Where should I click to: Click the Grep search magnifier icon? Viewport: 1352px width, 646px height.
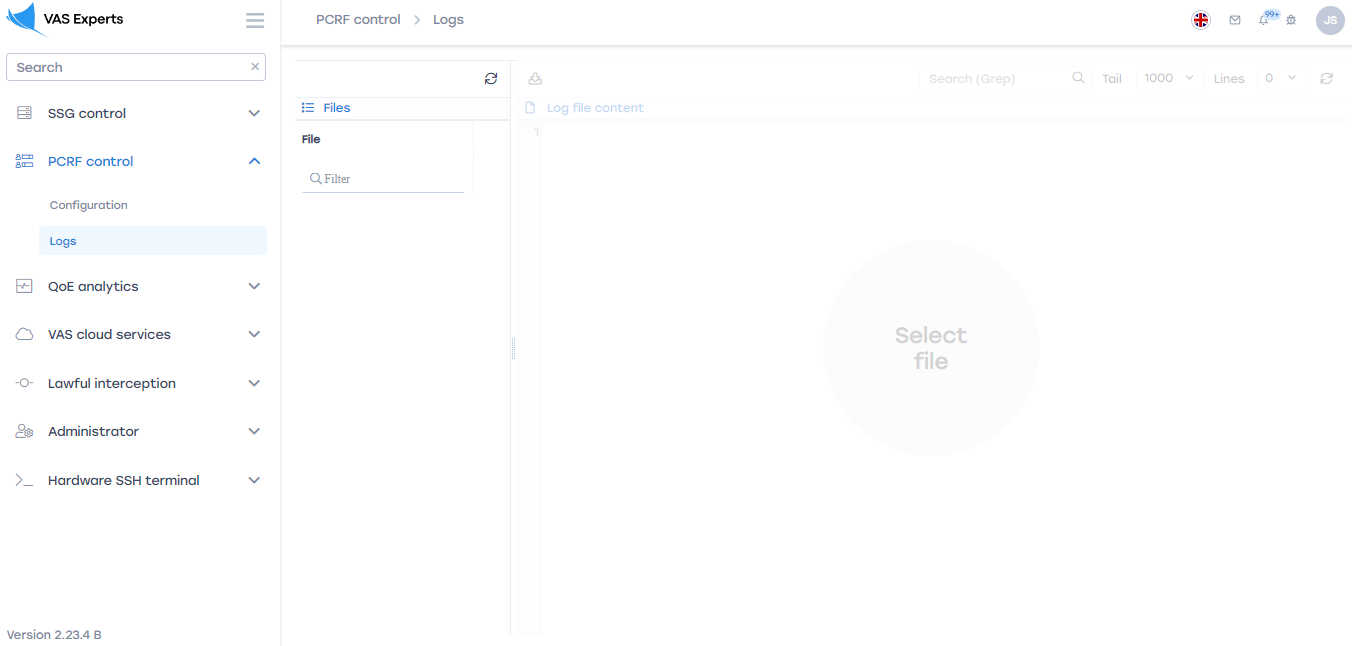[1078, 78]
